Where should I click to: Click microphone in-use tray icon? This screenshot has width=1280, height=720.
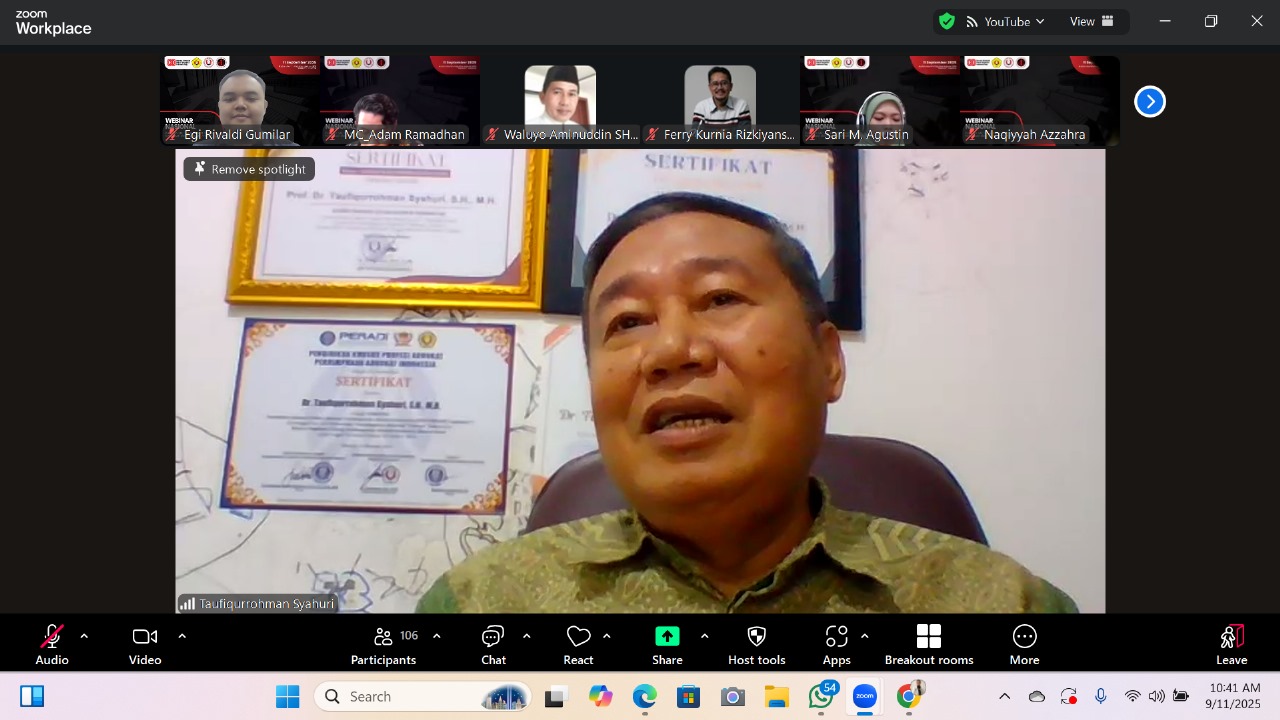point(1101,696)
